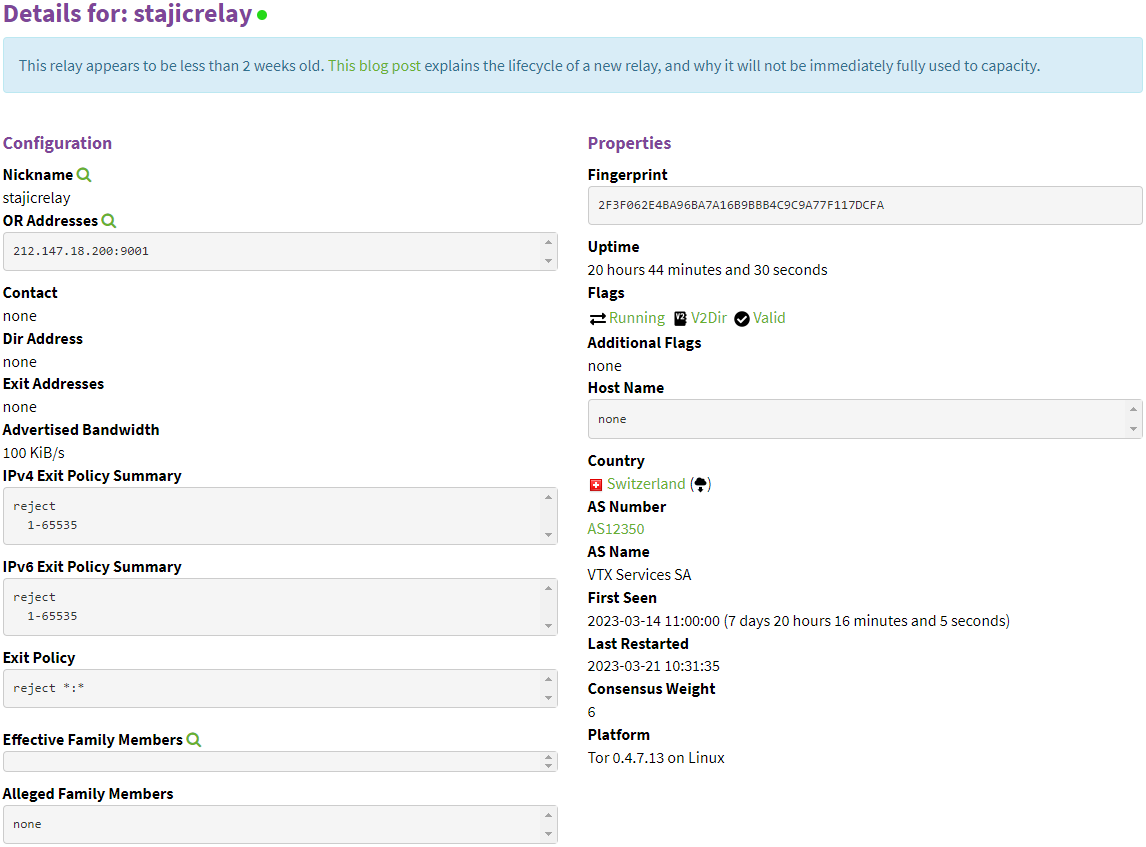Click the search icon beside OR Addresses

109,221
